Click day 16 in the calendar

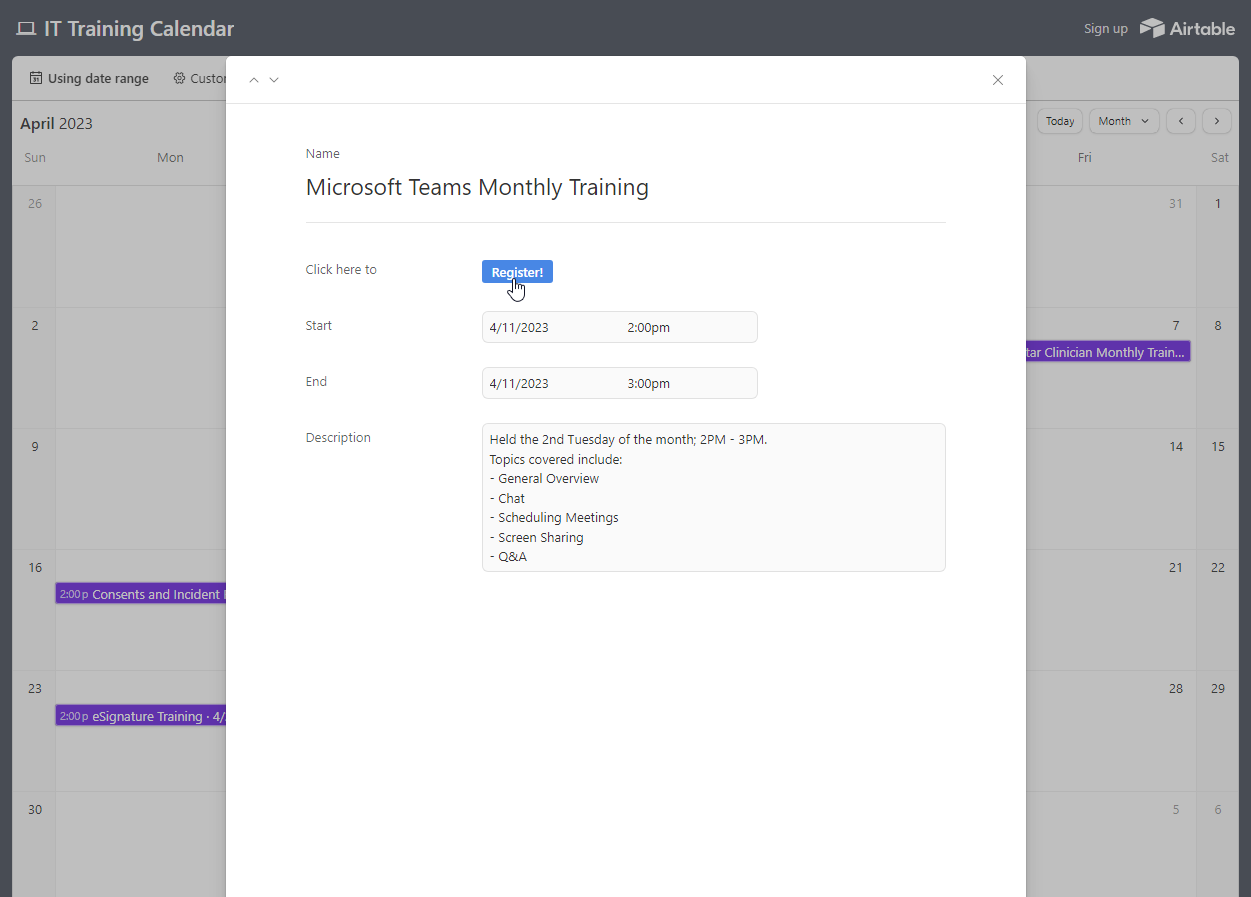(x=35, y=567)
